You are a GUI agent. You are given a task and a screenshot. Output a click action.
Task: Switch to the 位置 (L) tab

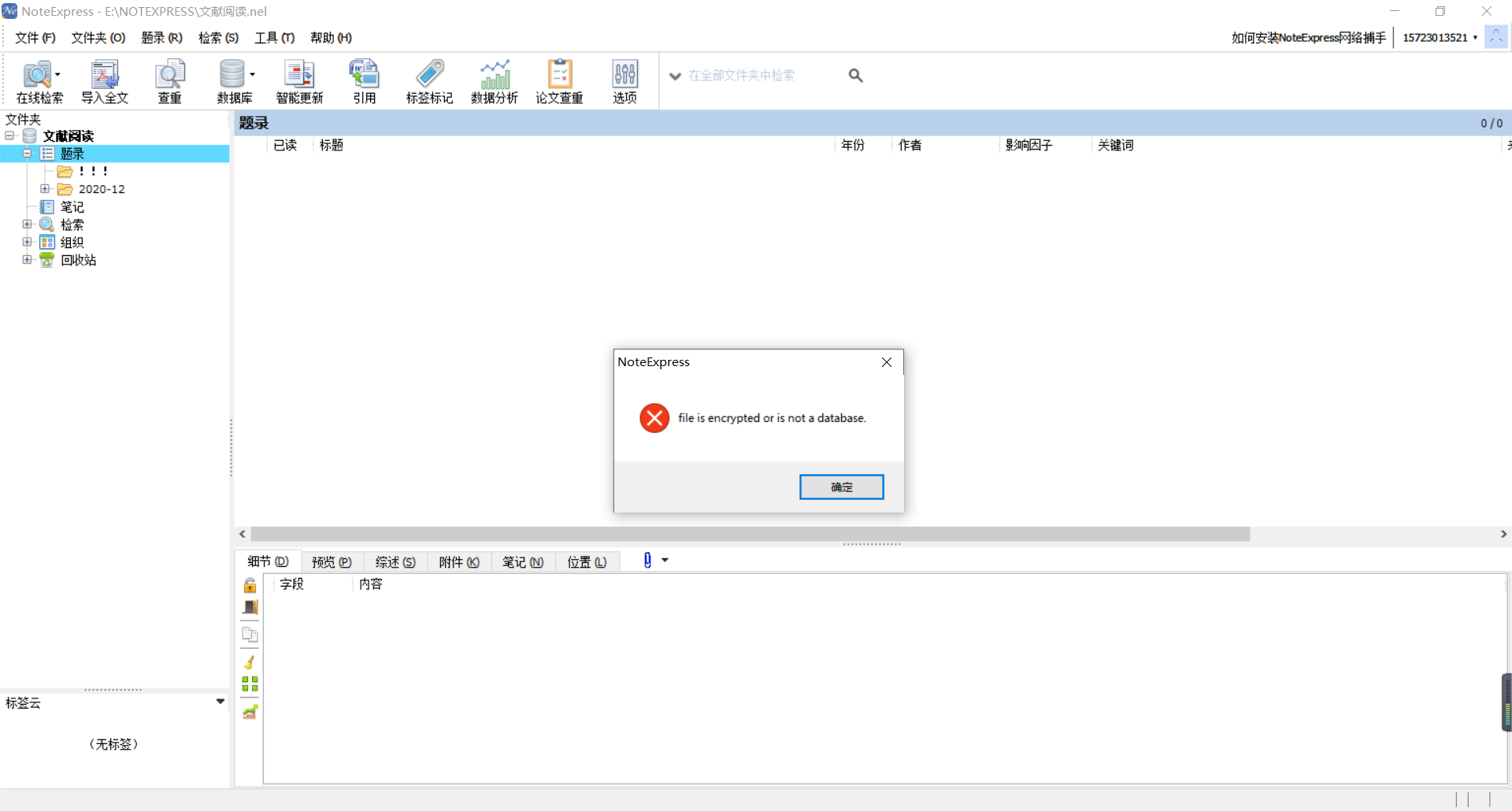[x=587, y=562]
